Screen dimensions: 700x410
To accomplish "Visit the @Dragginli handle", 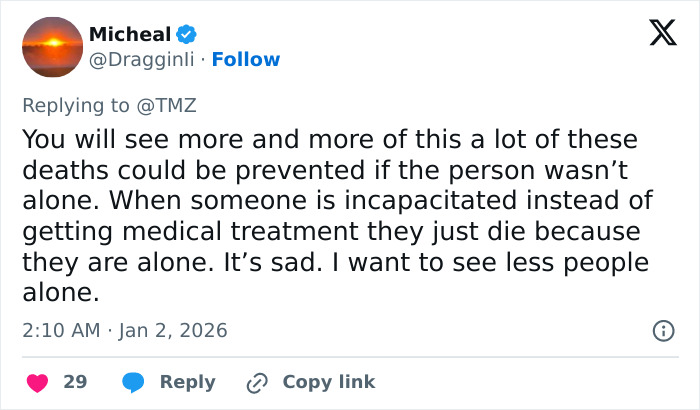I will pos(140,60).
